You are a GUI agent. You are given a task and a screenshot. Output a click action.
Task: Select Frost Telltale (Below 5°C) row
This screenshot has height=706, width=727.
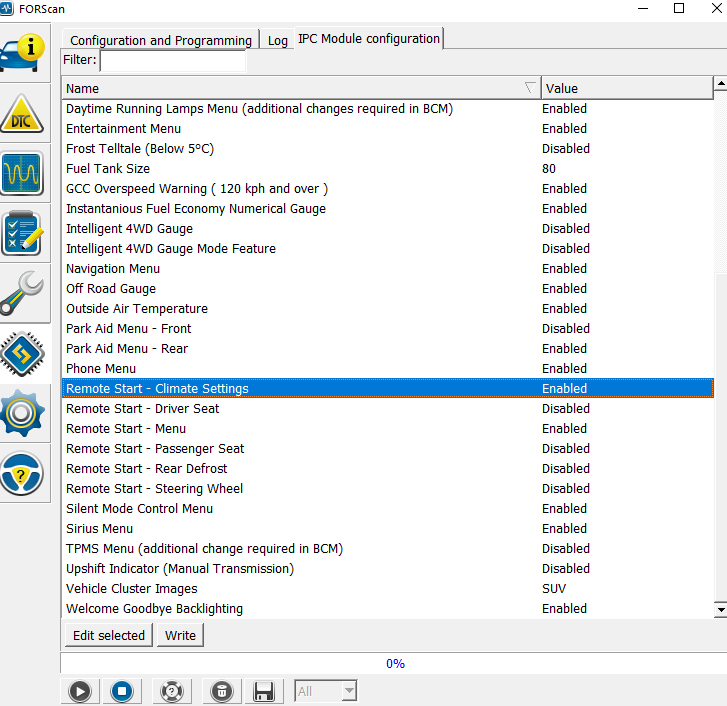[388, 148]
